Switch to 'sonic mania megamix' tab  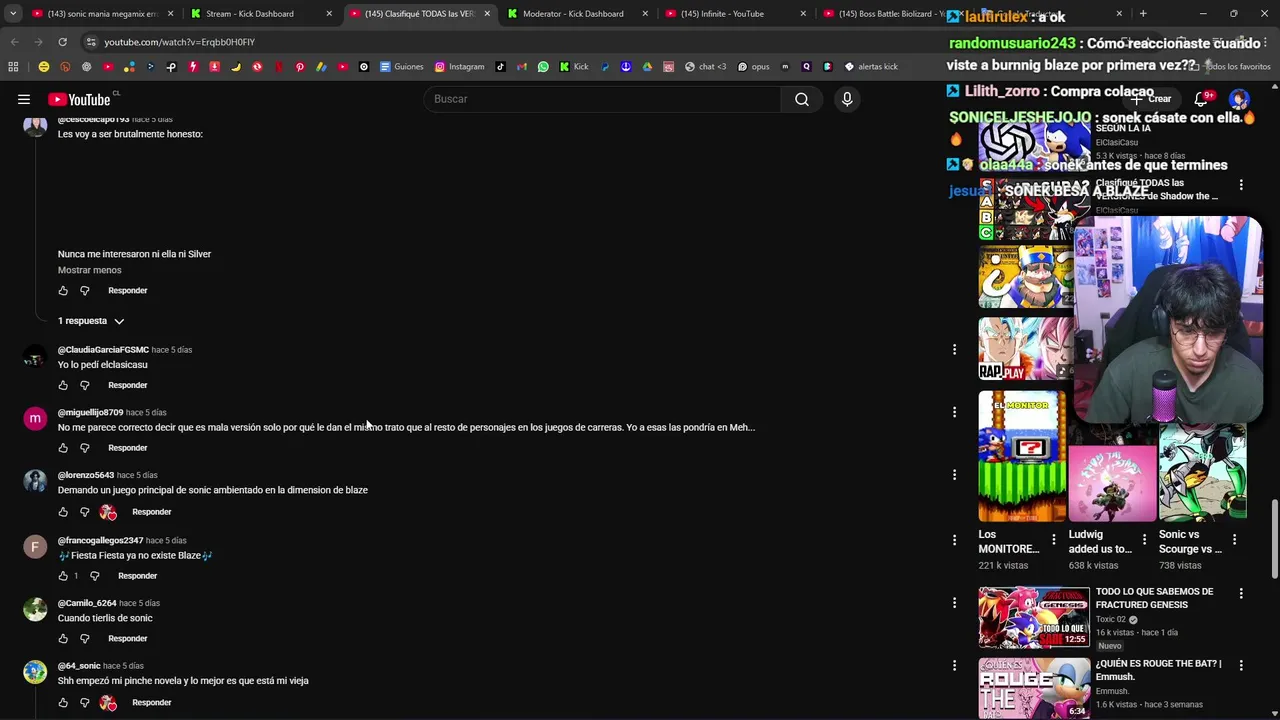[x=103, y=14]
